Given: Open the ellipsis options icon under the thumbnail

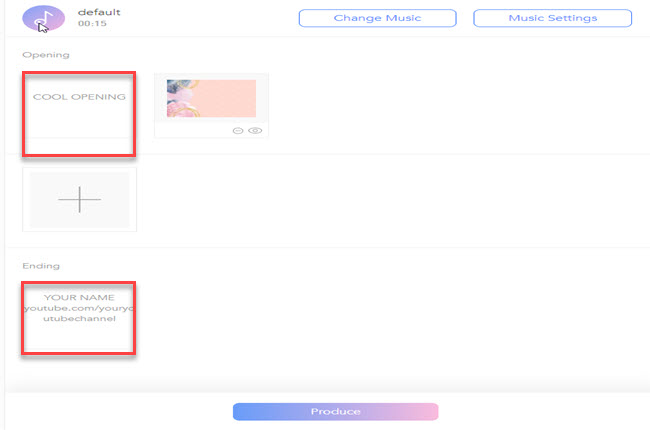Looking at the screenshot, I should coord(239,130).
